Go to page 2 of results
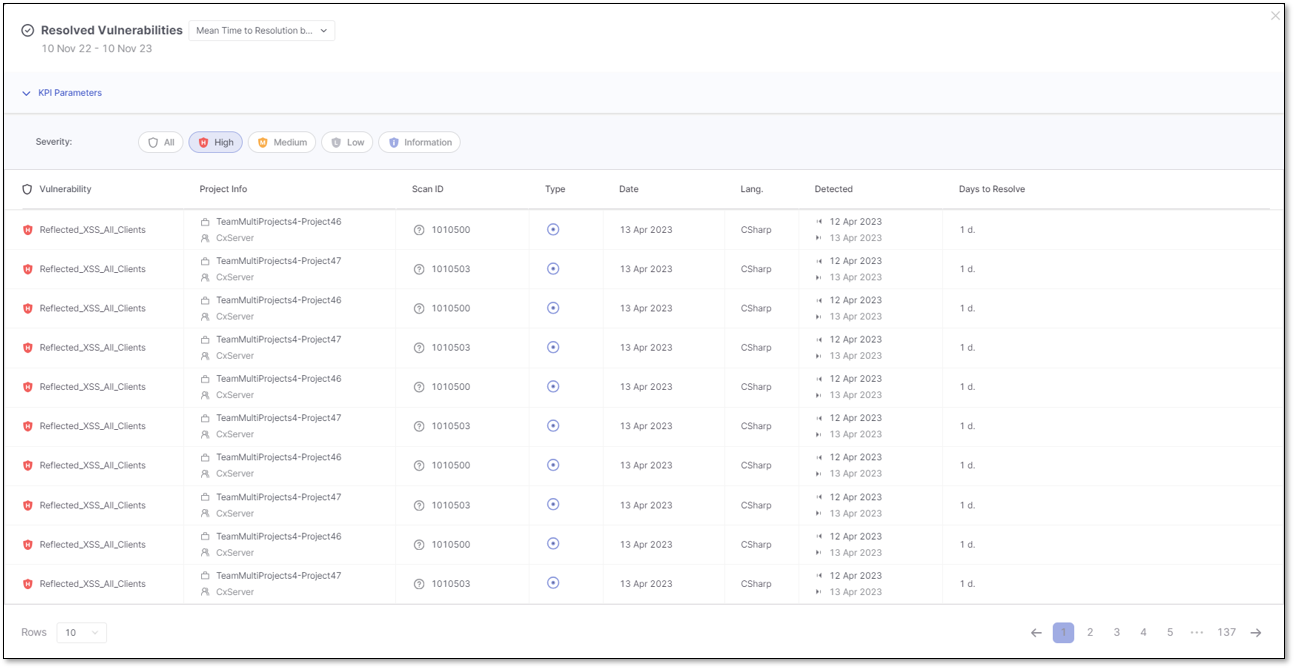 pyautogui.click(x=1090, y=633)
